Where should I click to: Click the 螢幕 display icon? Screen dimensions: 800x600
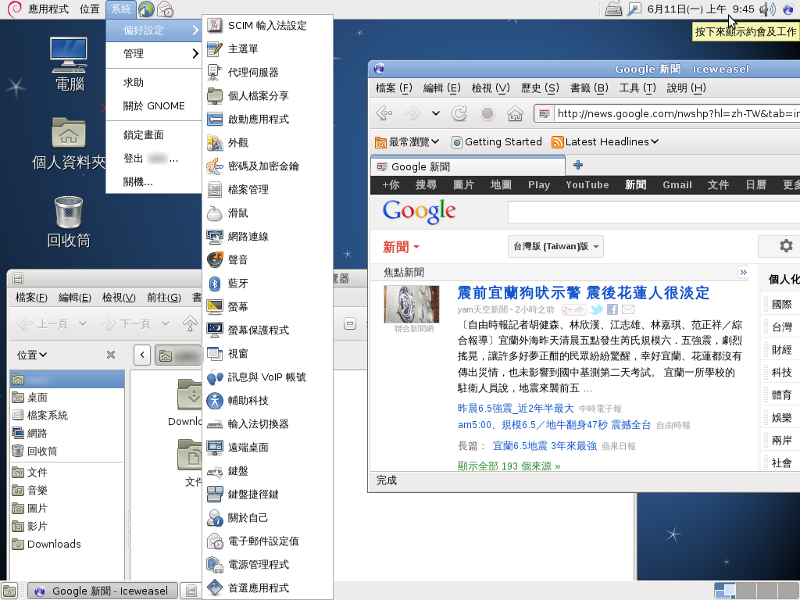[x=215, y=307]
